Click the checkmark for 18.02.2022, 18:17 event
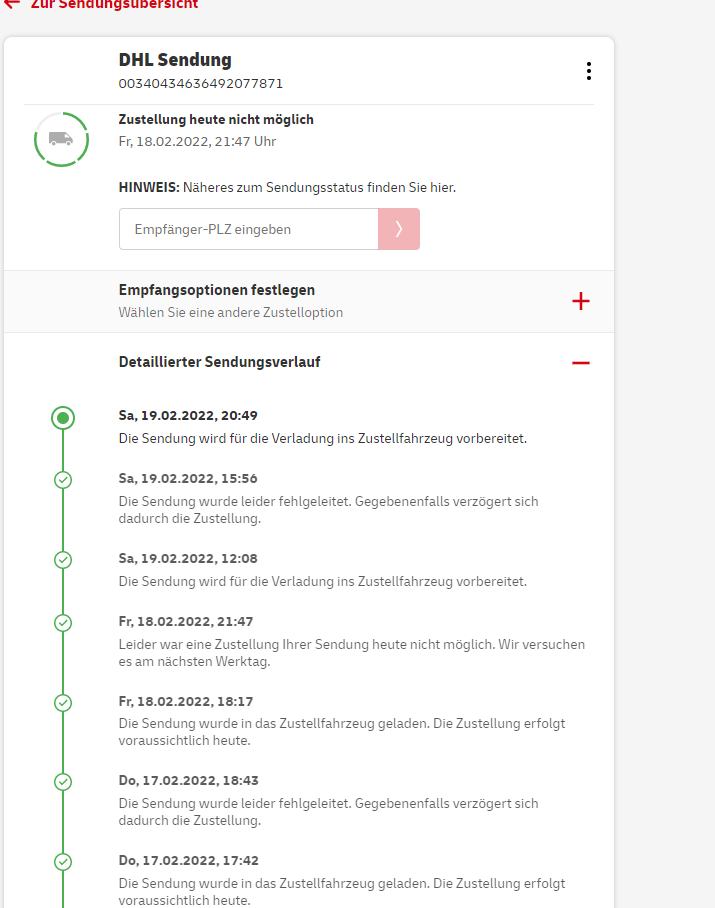Viewport: 715px width, 908px height. click(x=63, y=703)
